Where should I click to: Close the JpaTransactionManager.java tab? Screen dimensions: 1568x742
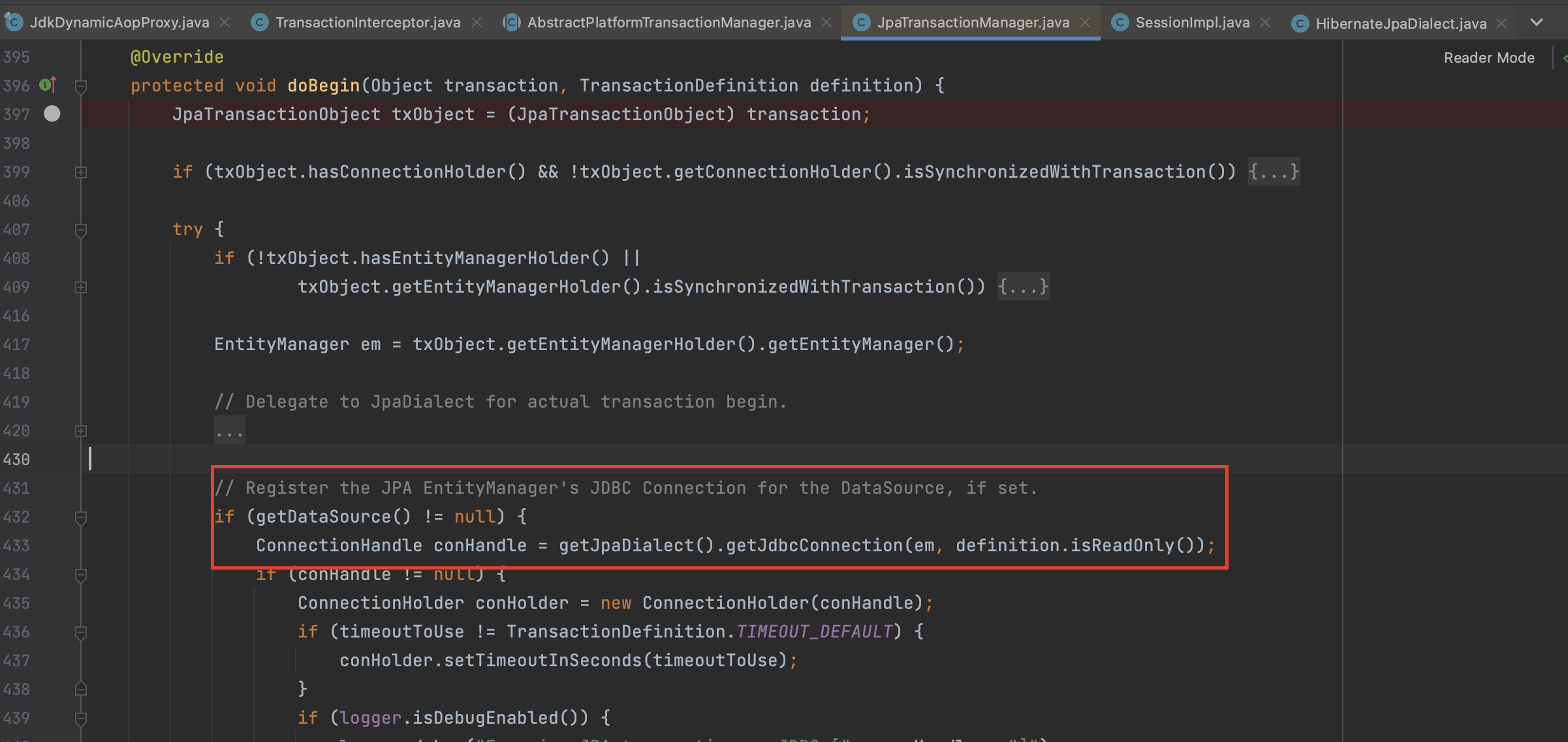(1085, 23)
